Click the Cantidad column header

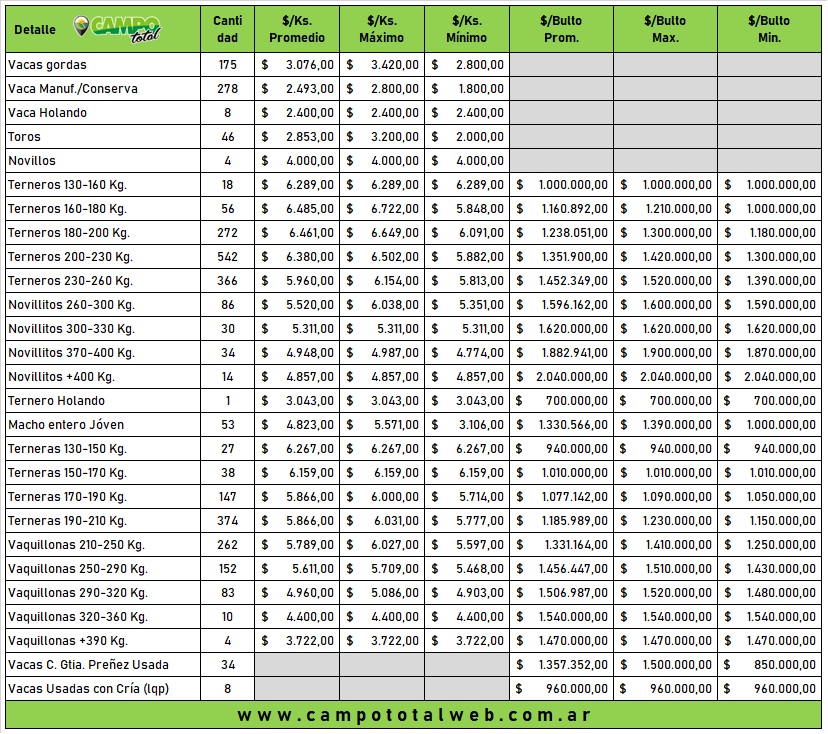point(227,29)
